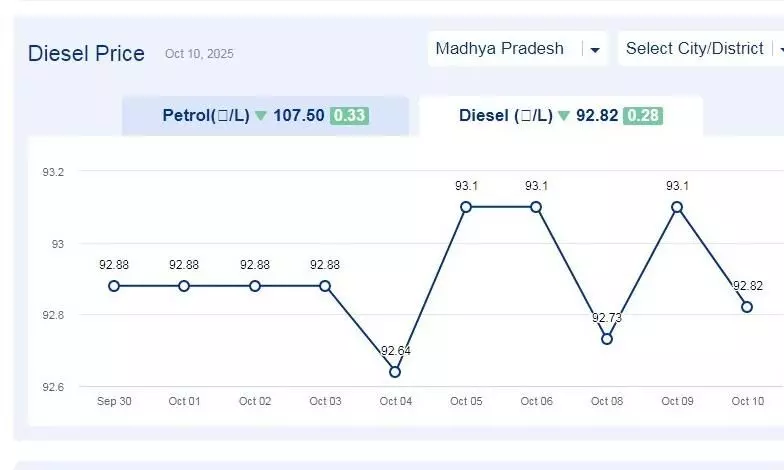Click the Sep 30 data point marker
784x470 pixels.
click(114, 286)
